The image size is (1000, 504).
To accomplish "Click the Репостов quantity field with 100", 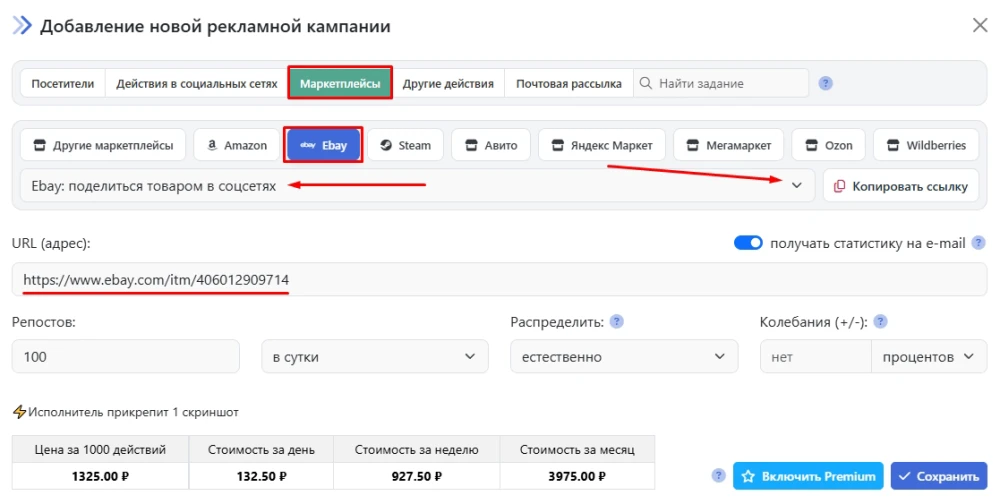I will pyautogui.click(x=126, y=357).
